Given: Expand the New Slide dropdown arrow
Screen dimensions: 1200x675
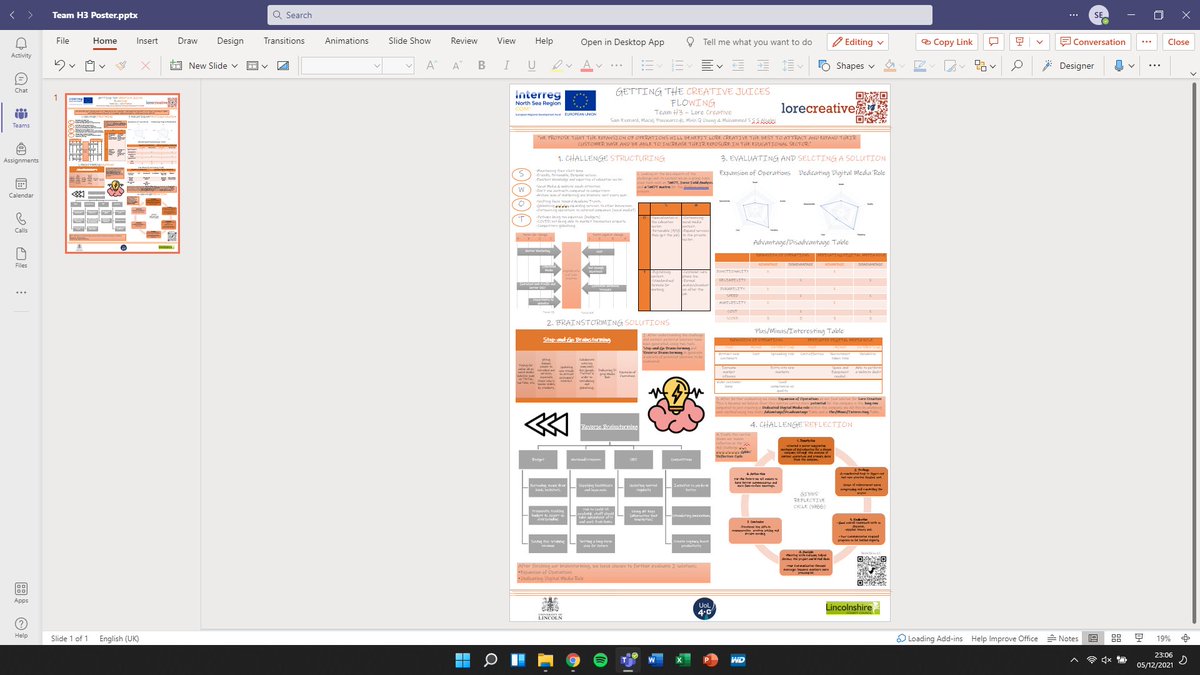Looking at the screenshot, I should coord(233,65).
